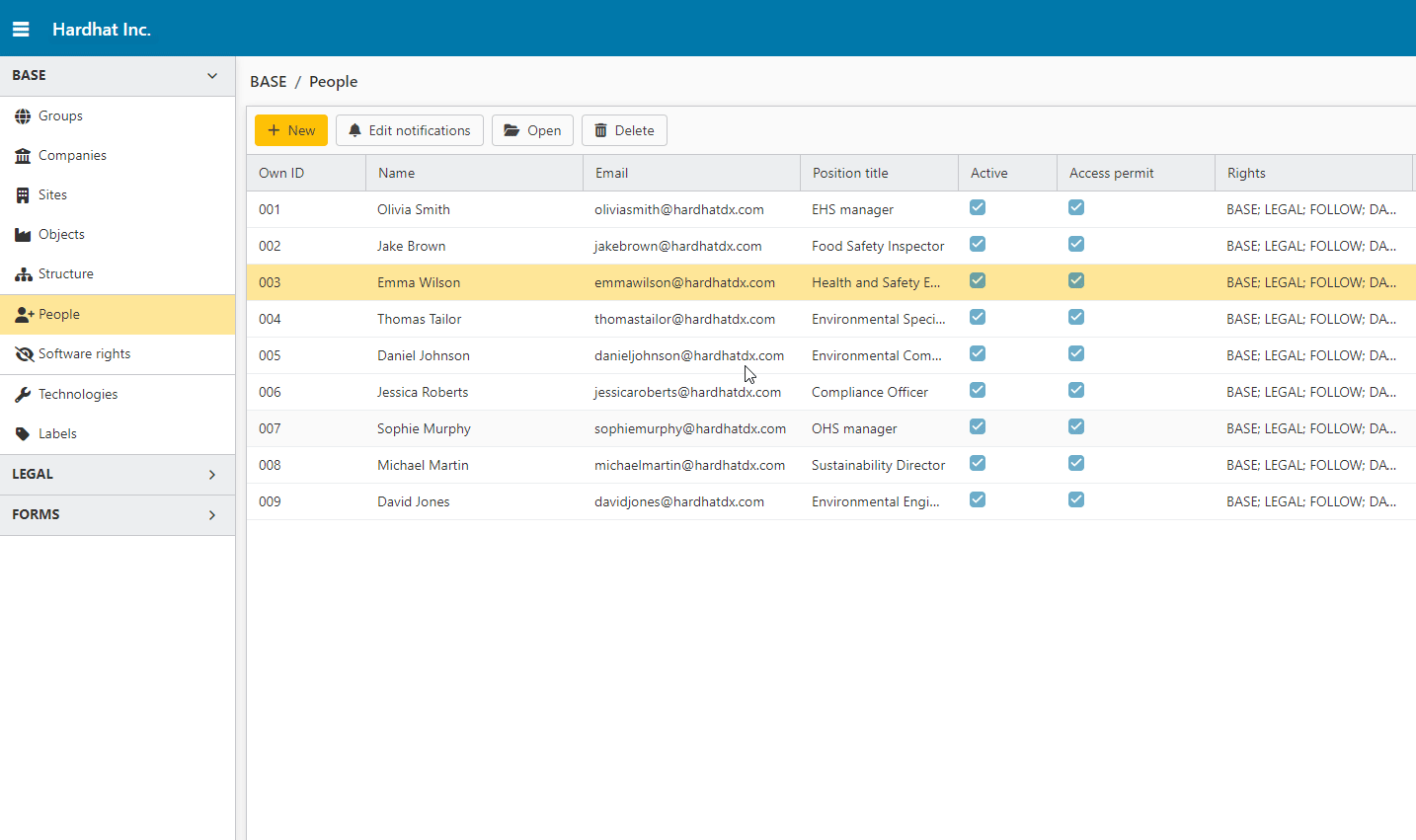Select the row named Olivia Smith
The image size is (1416, 840).
point(831,209)
